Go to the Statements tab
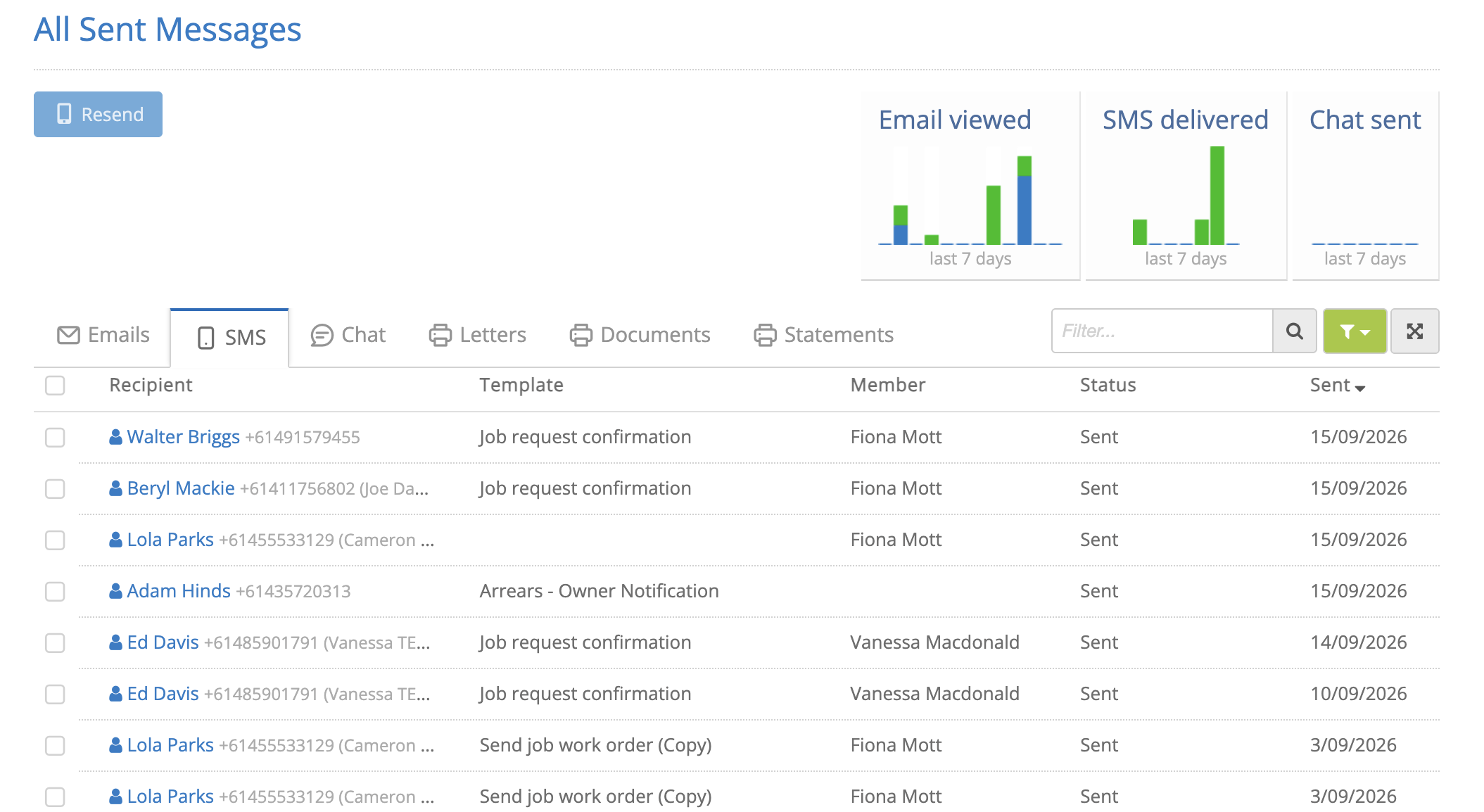Viewport: 1484px width, 812px height. [x=823, y=335]
